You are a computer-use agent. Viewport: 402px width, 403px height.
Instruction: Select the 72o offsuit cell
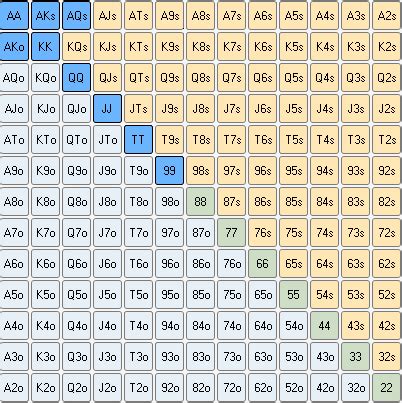tap(231, 387)
